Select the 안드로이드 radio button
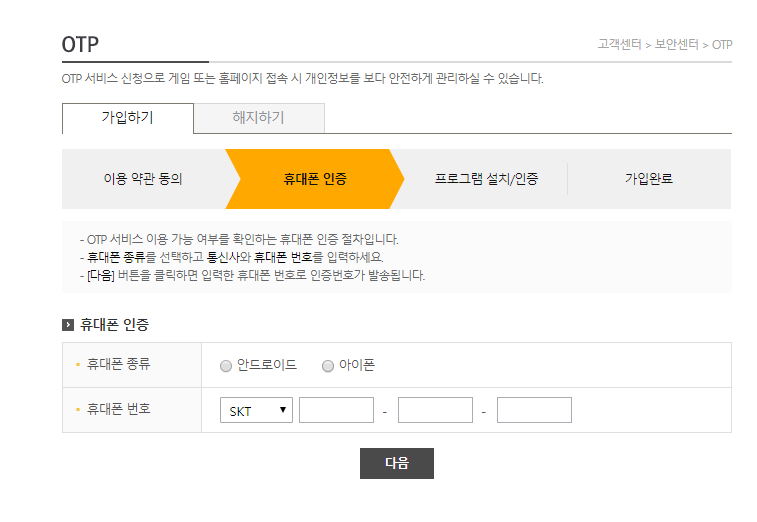This screenshot has height=522, width=757. coord(225,366)
